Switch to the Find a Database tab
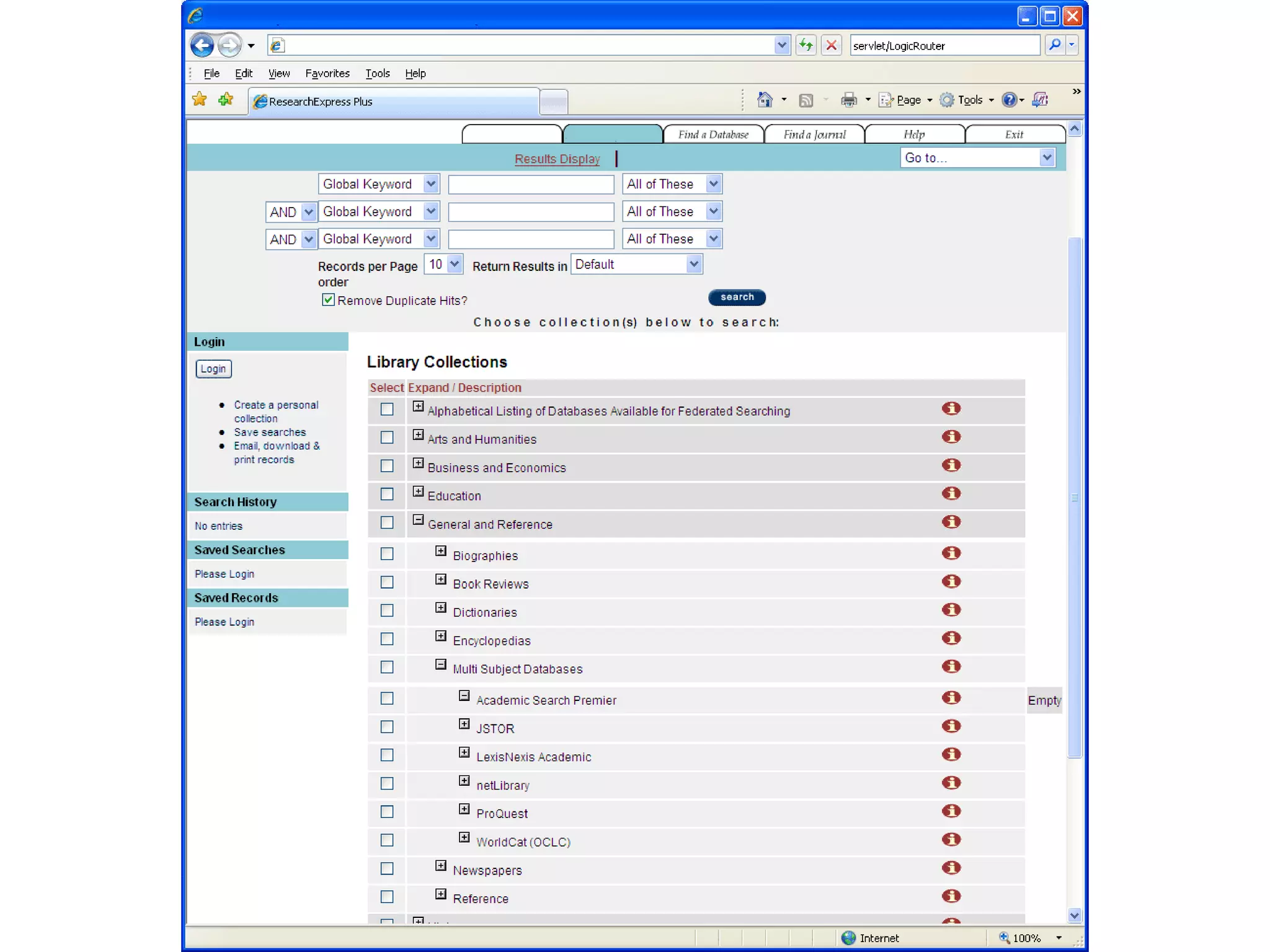1270x952 pixels. click(713, 134)
